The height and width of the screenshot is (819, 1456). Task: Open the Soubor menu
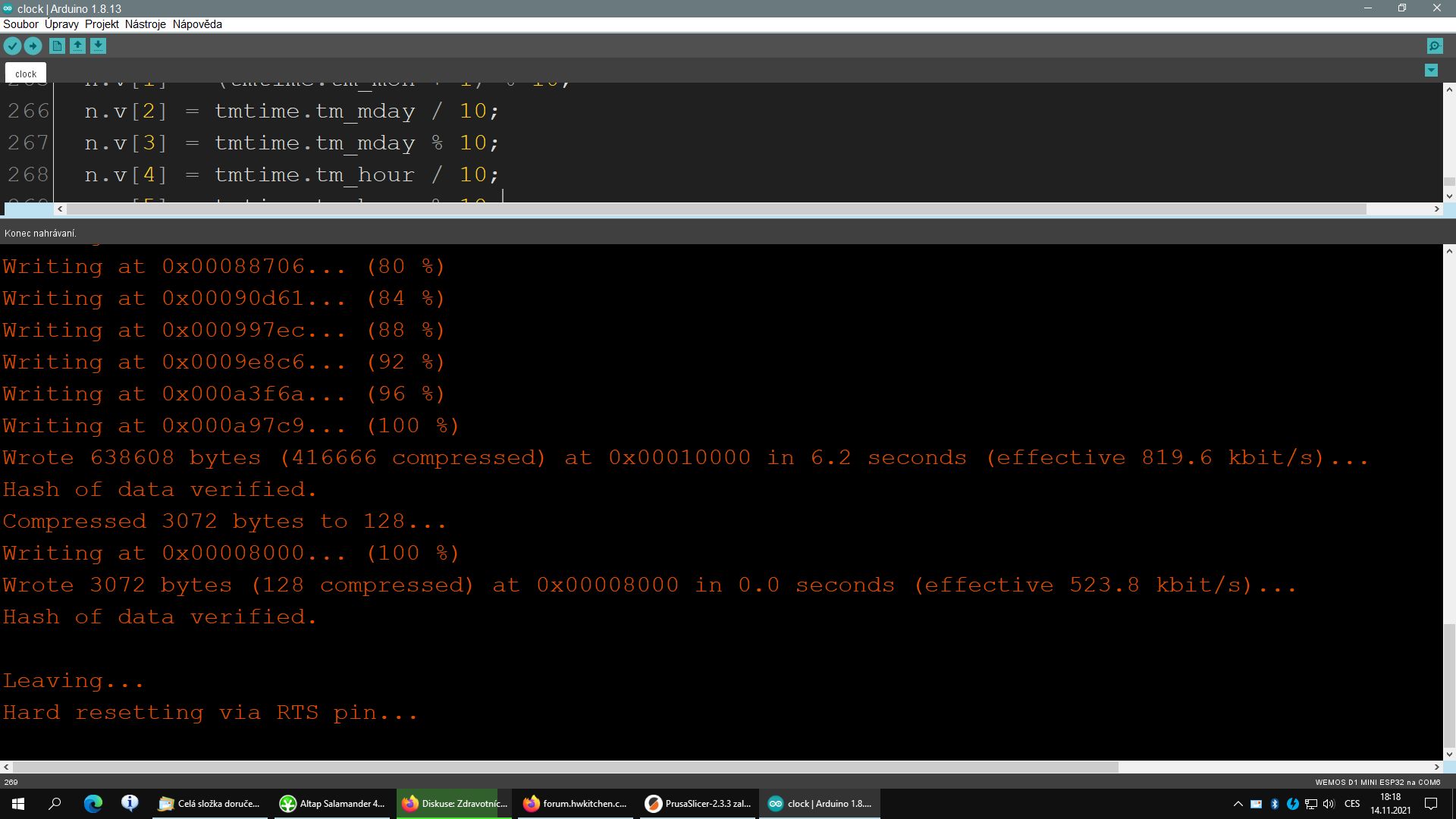click(x=20, y=24)
